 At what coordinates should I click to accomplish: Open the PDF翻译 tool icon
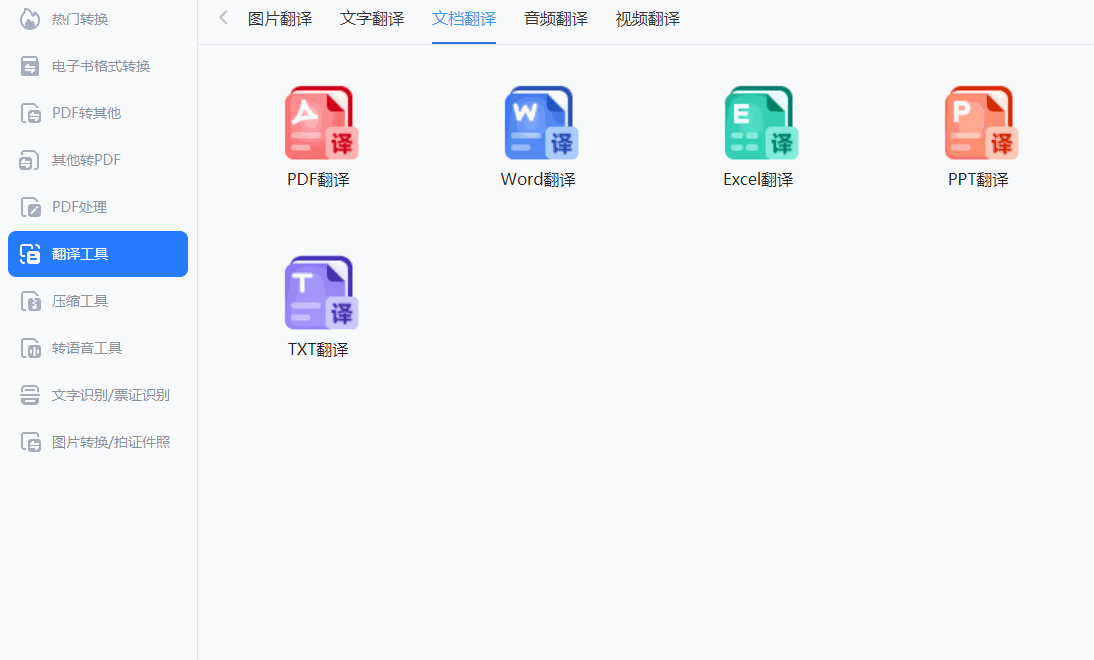pyautogui.click(x=321, y=123)
